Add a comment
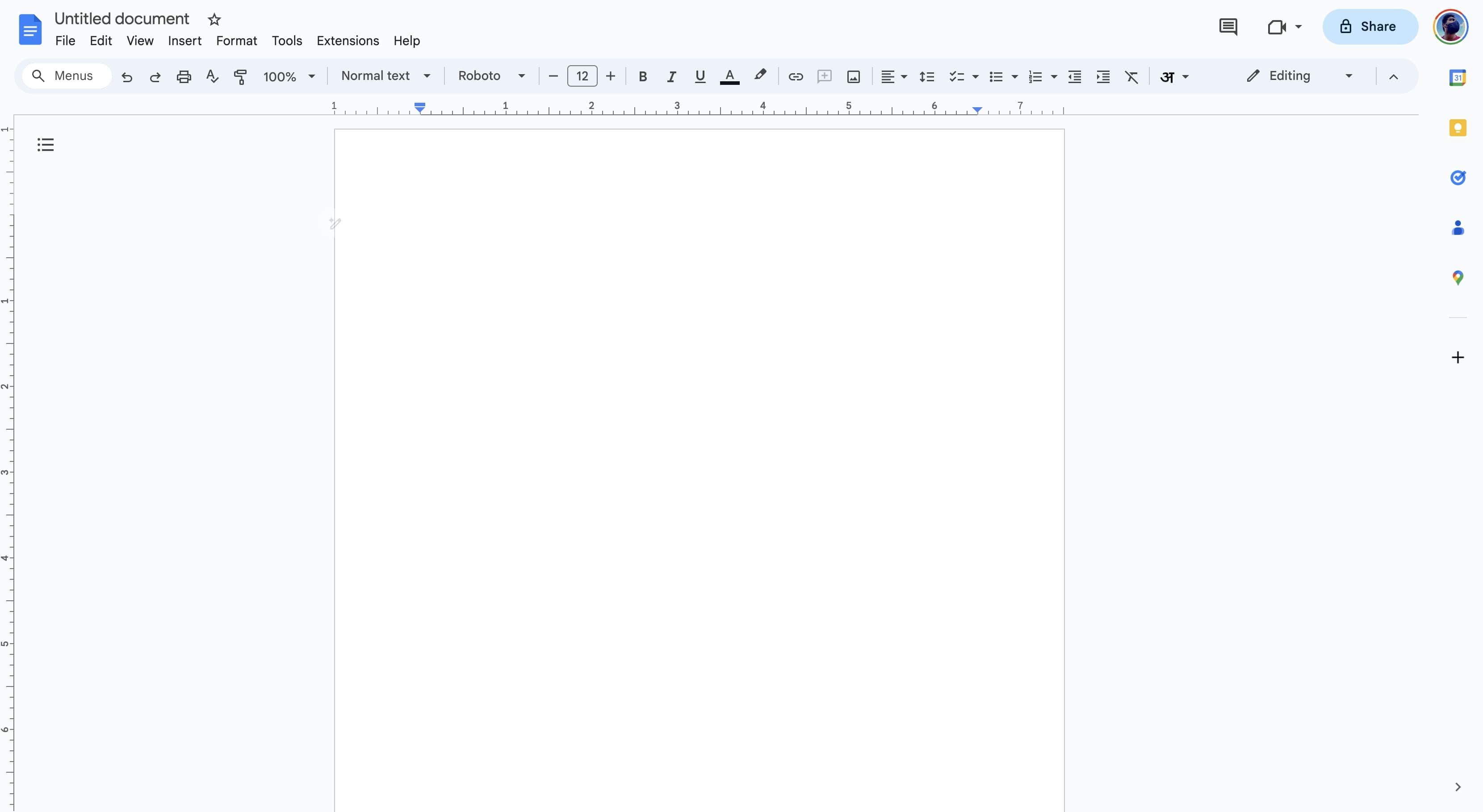The image size is (1483, 812). point(825,76)
